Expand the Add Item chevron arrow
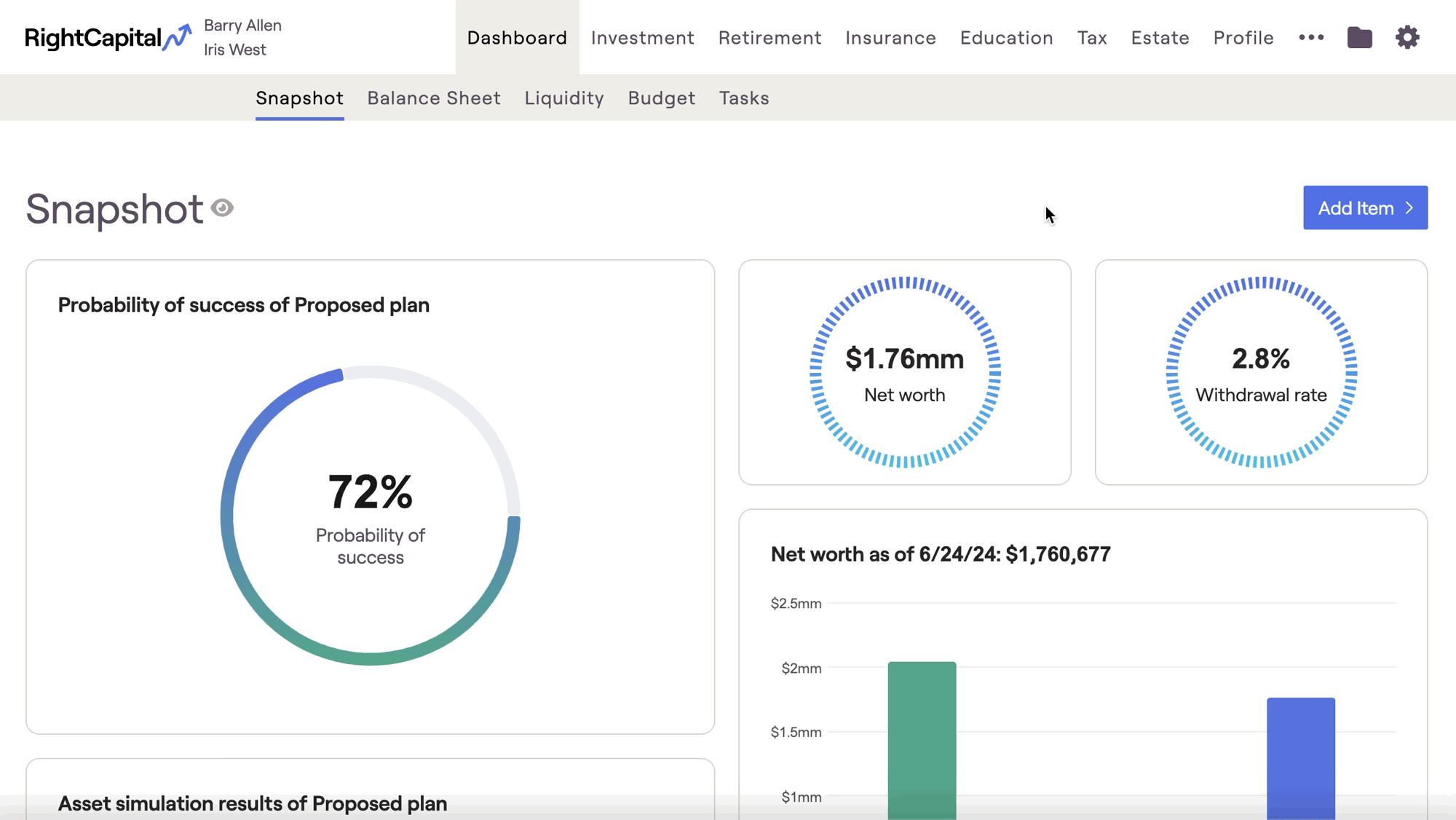Screen dimensions: 1456x820 click(x=1410, y=208)
